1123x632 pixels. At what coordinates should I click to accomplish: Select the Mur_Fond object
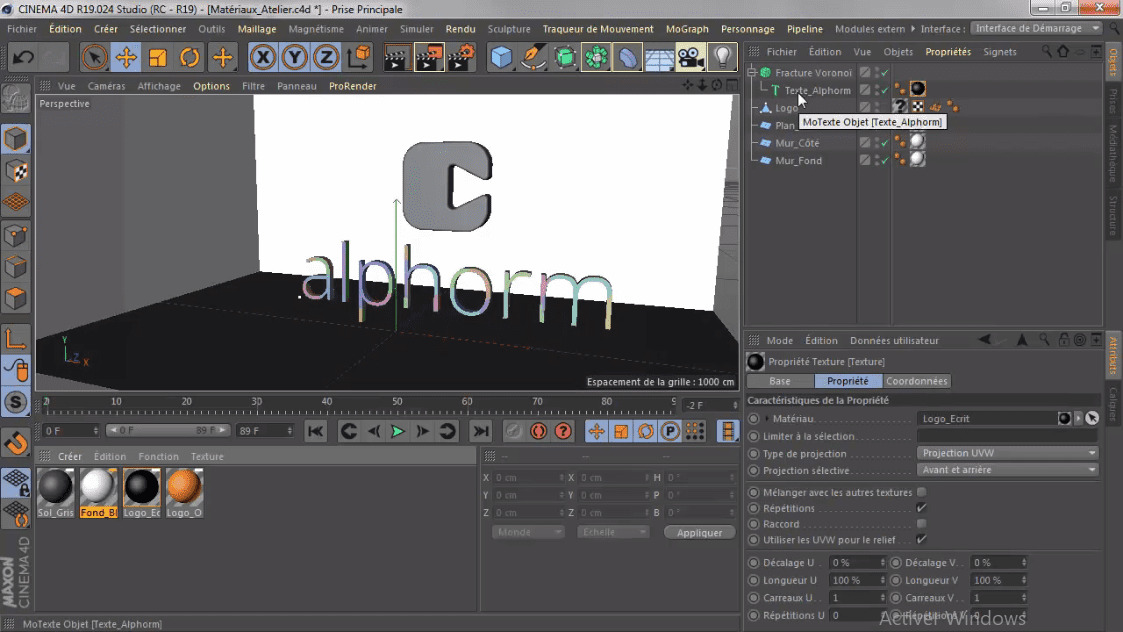pos(798,161)
